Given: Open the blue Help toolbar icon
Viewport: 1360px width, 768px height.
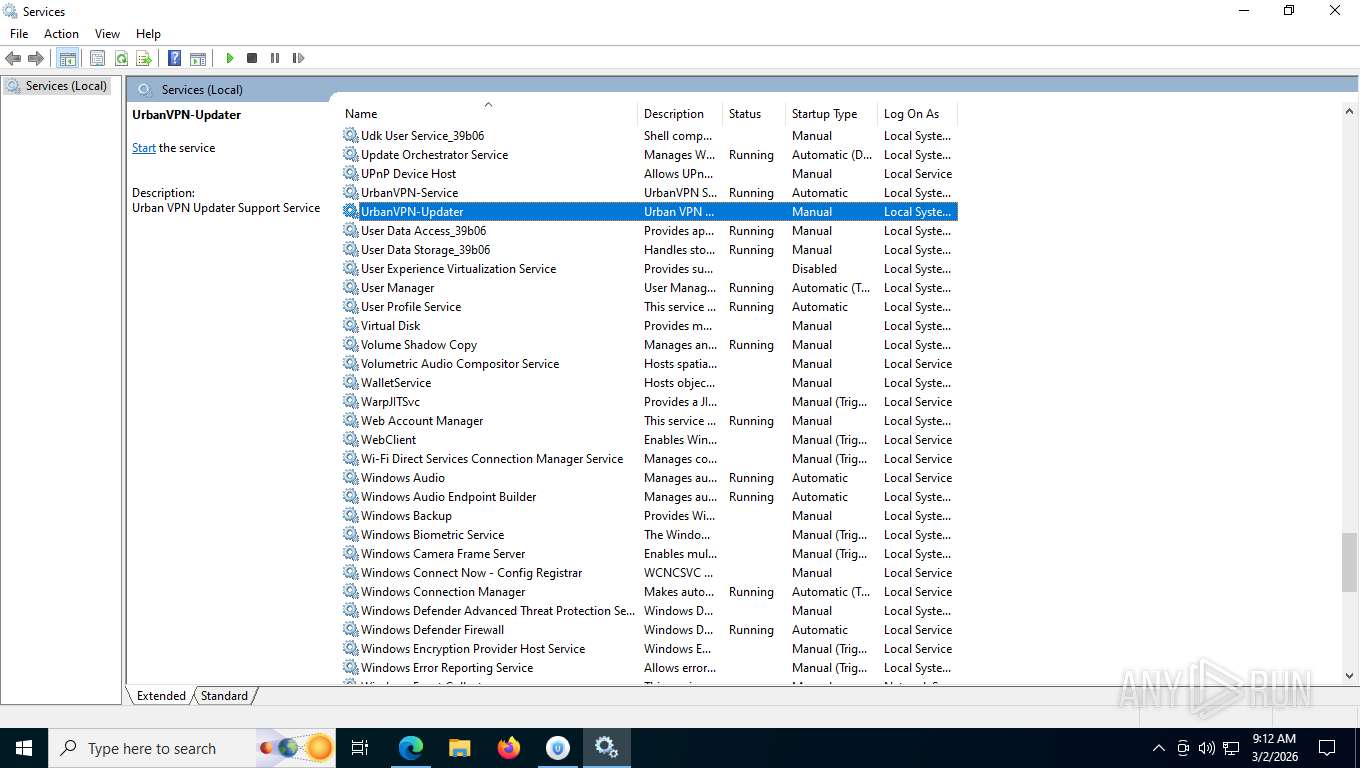Looking at the screenshot, I should (174, 58).
